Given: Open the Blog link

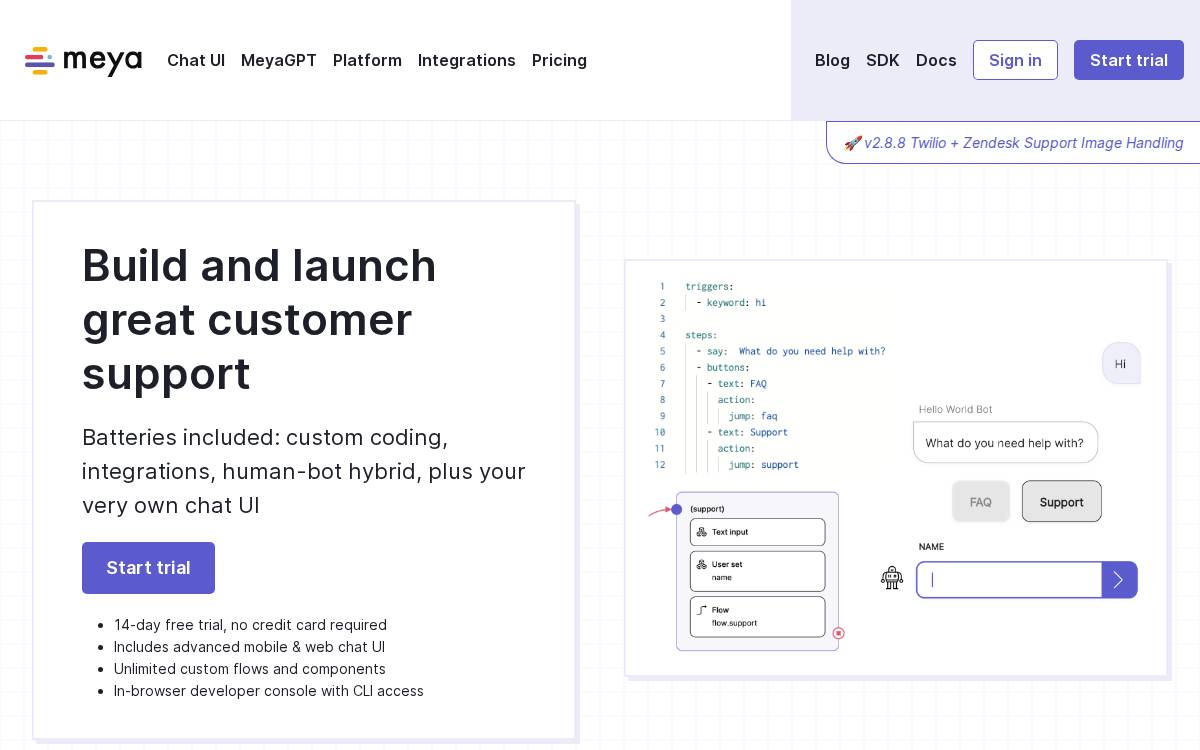Looking at the screenshot, I should click(x=832, y=60).
